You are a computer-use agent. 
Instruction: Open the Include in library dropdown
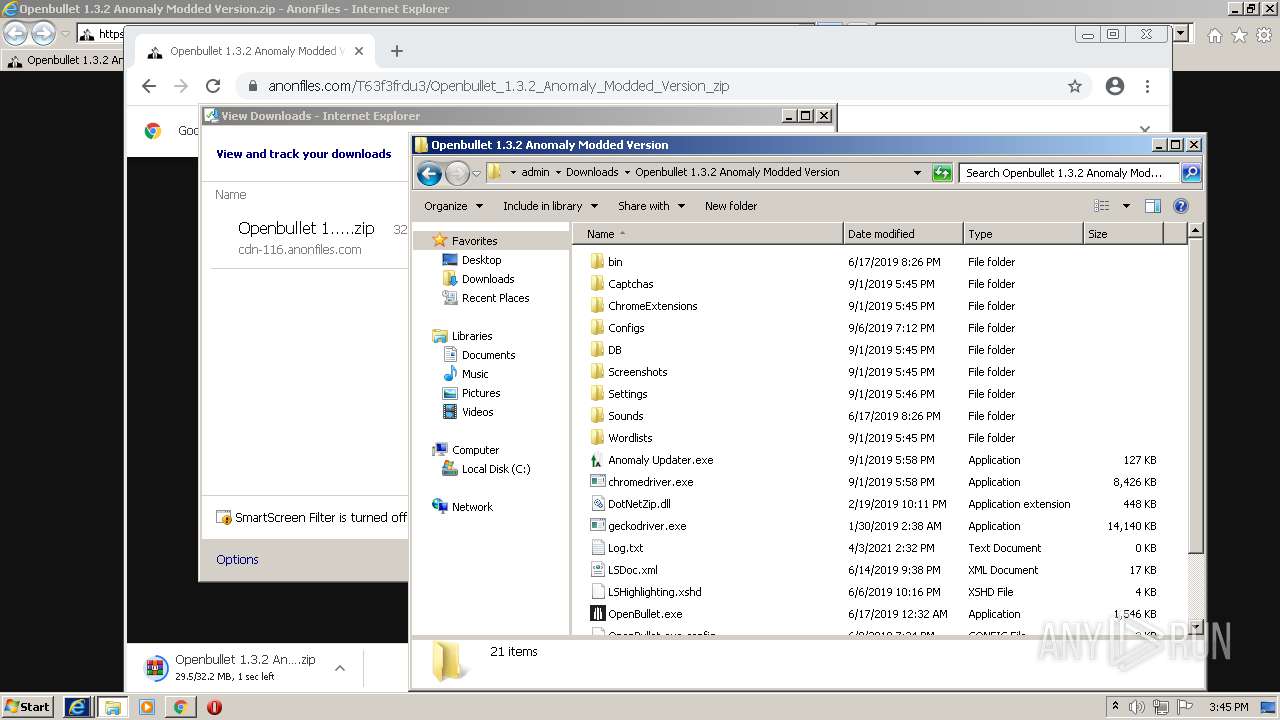coord(550,206)
